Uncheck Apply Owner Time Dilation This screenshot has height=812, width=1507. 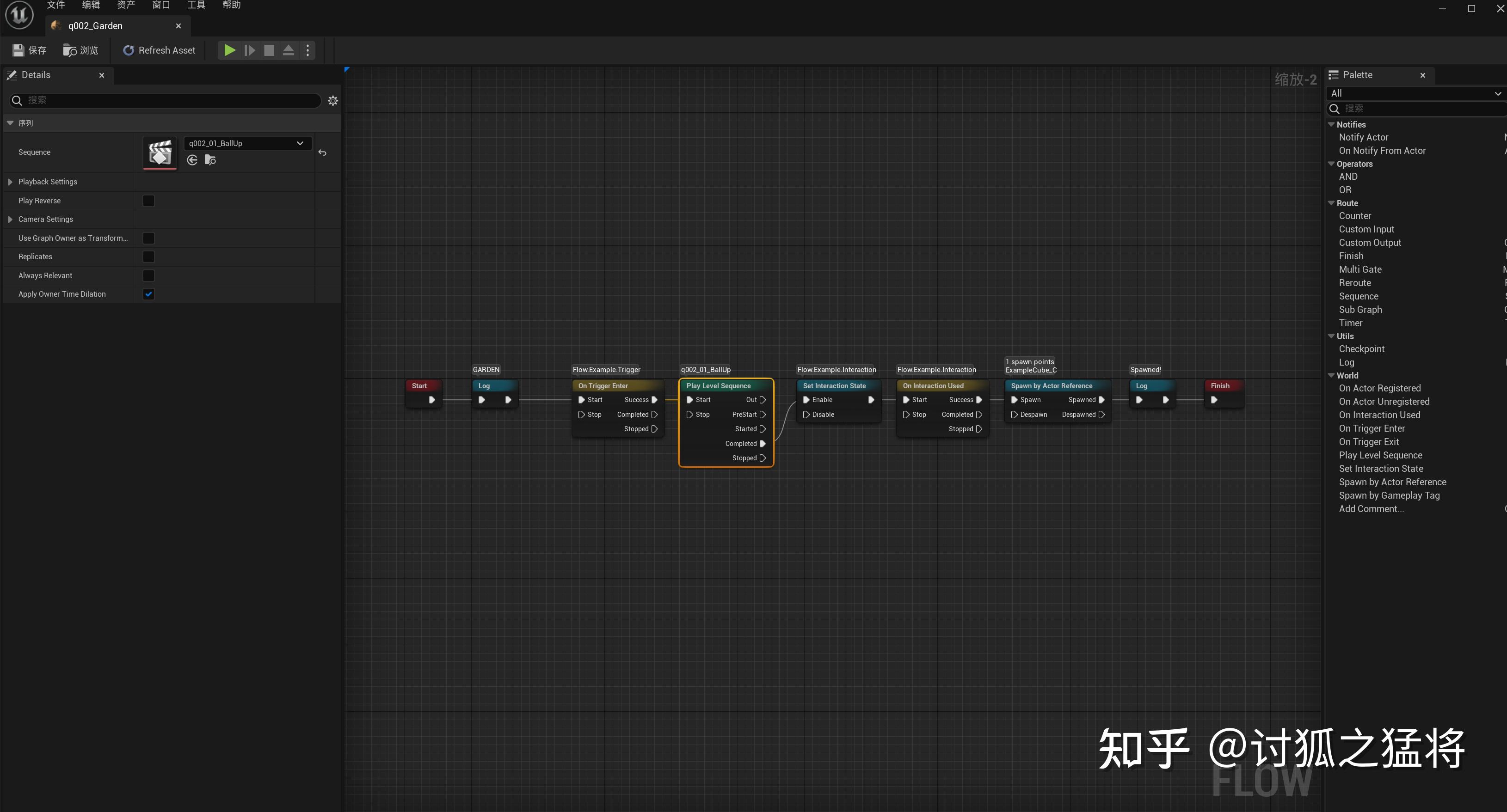[148, 294]
